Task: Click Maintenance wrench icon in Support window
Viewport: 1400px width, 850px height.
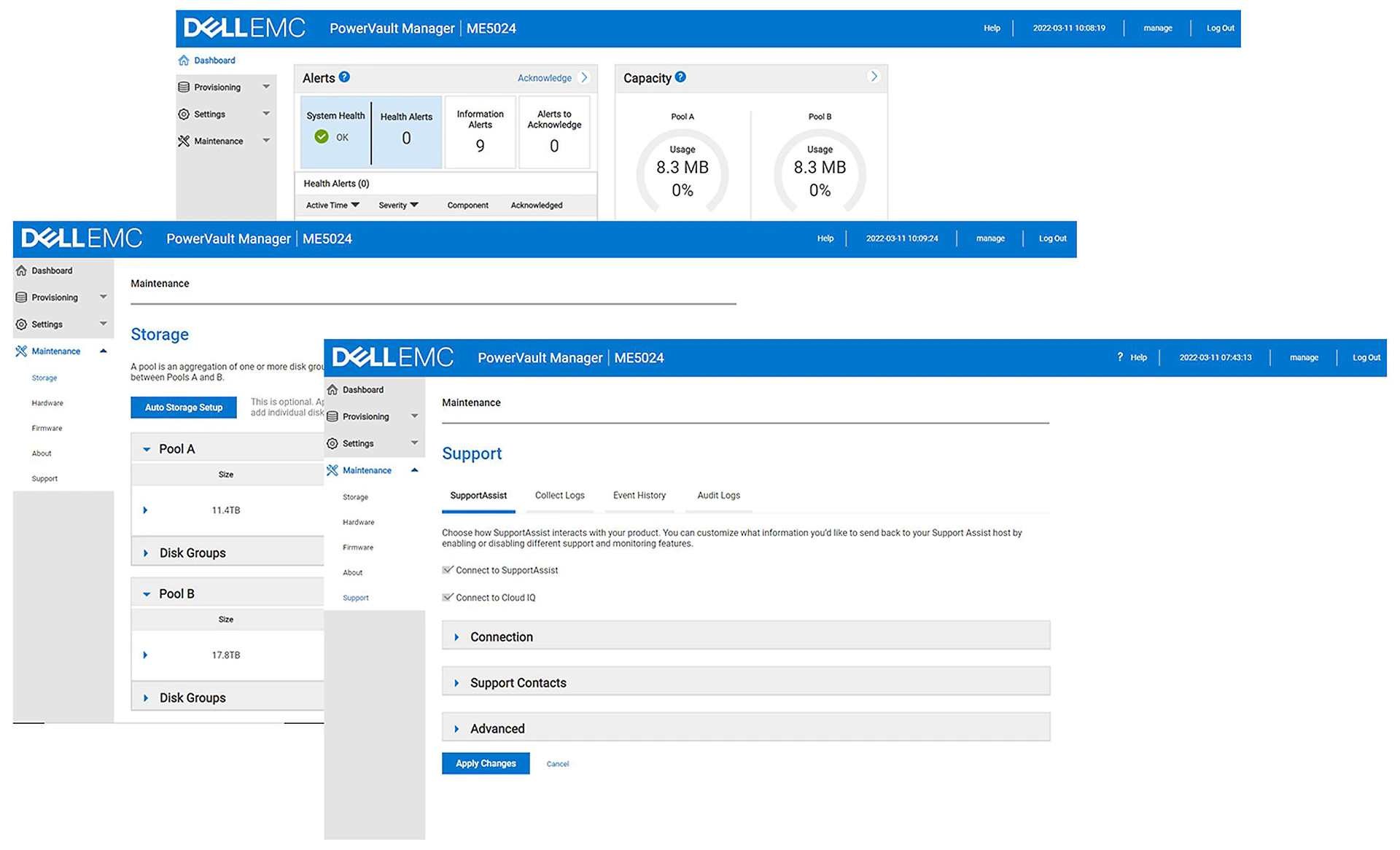Action: pos(332,470)
